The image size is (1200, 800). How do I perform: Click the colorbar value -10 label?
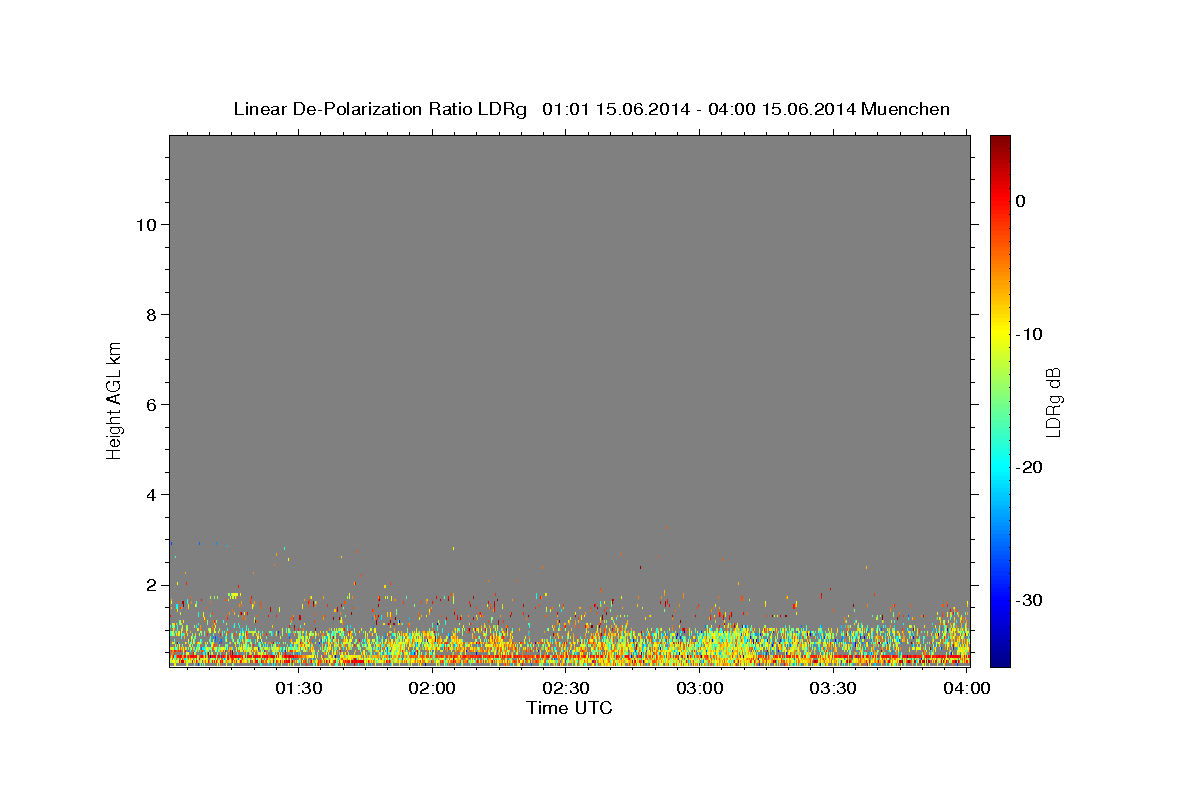click(x=1030, y=334)
